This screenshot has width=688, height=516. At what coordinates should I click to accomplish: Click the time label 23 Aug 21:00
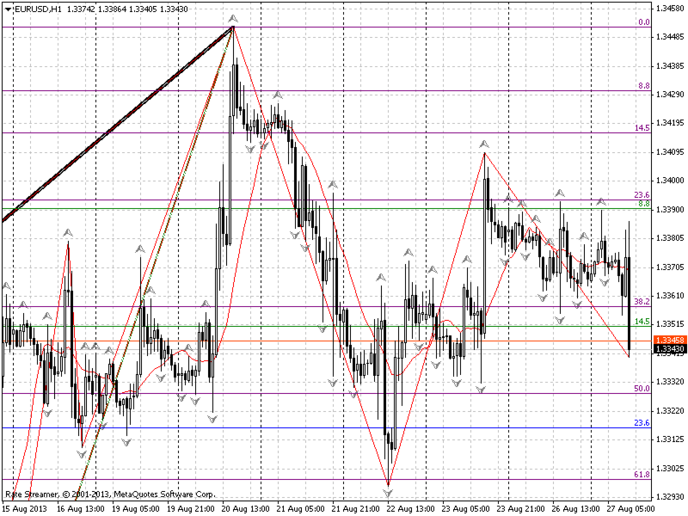(521, 509)
